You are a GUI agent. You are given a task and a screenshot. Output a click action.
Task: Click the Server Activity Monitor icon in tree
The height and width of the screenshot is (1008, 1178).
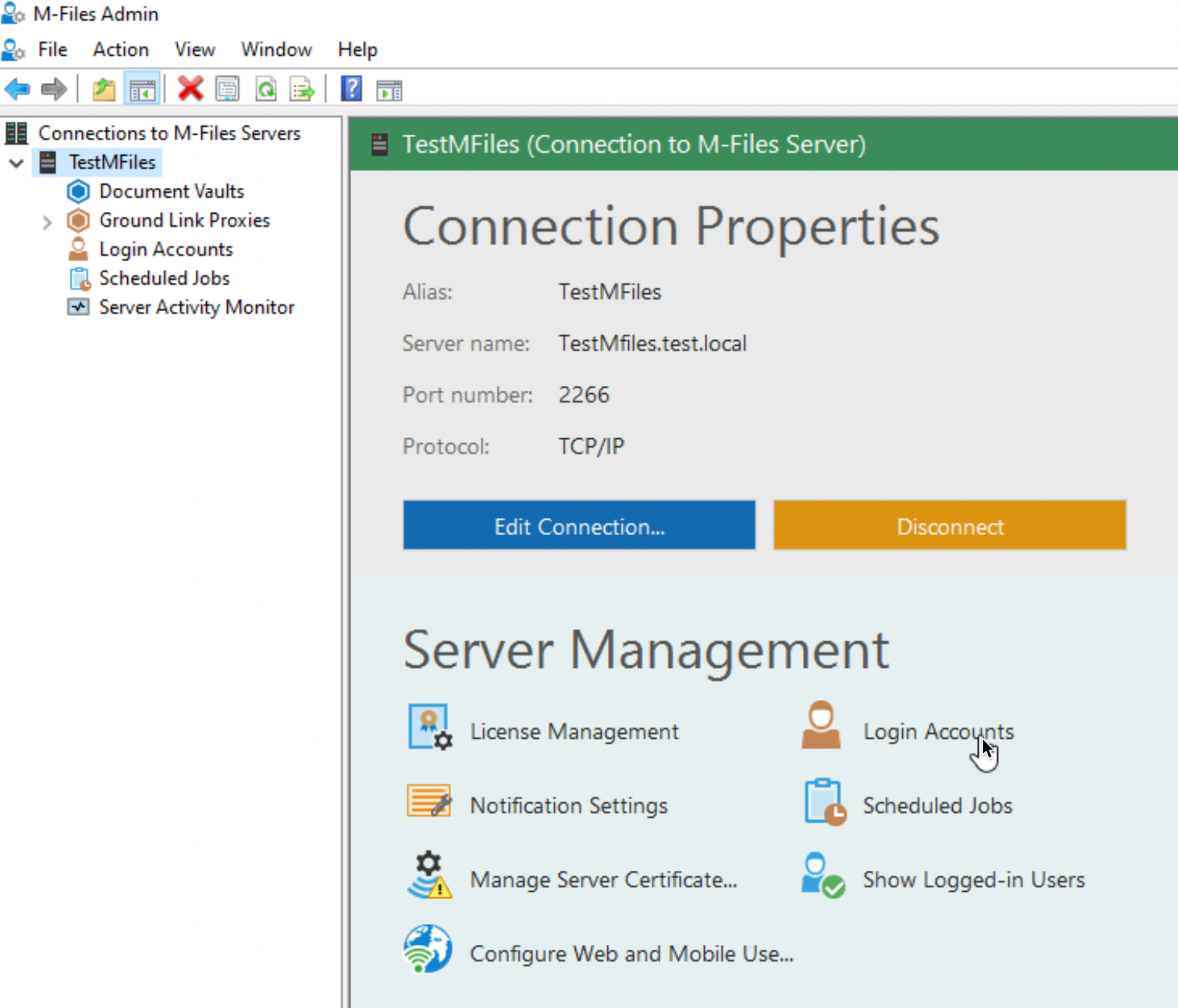[x=78, y=307]
